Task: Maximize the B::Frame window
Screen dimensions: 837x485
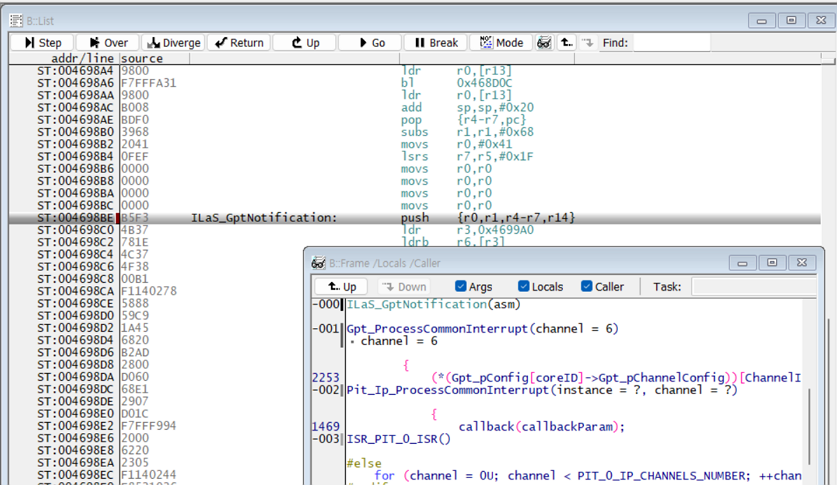Action: (x=772, y=263)
